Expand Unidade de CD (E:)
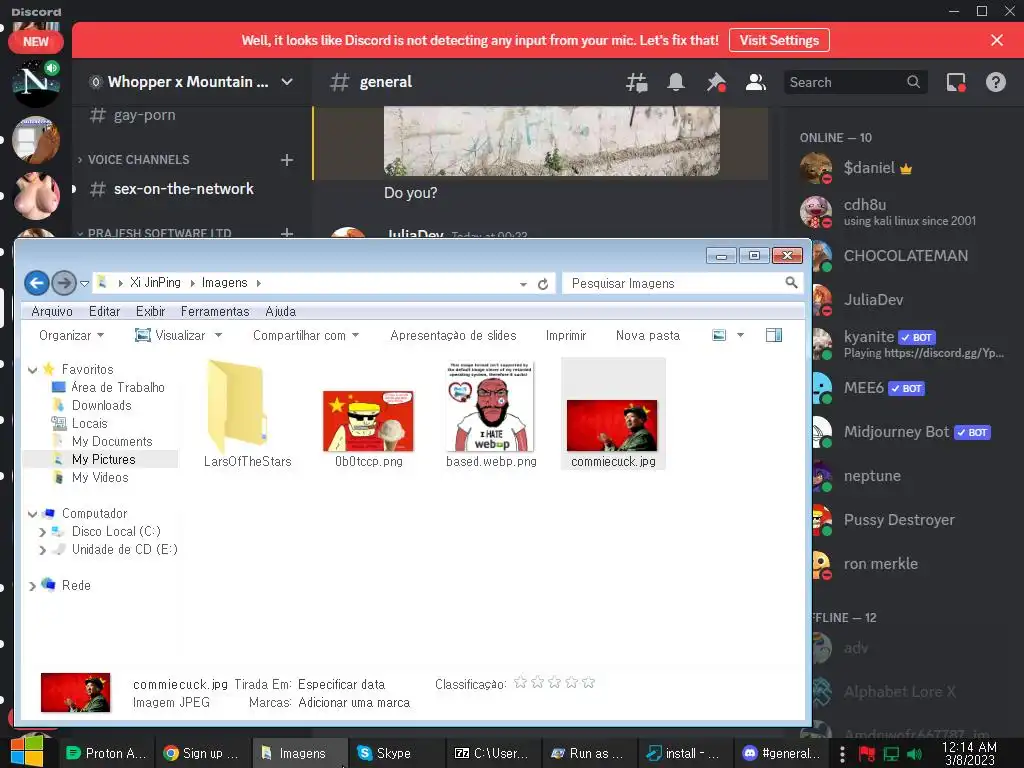The image size is (1024, 768). (x=42, y=551)
